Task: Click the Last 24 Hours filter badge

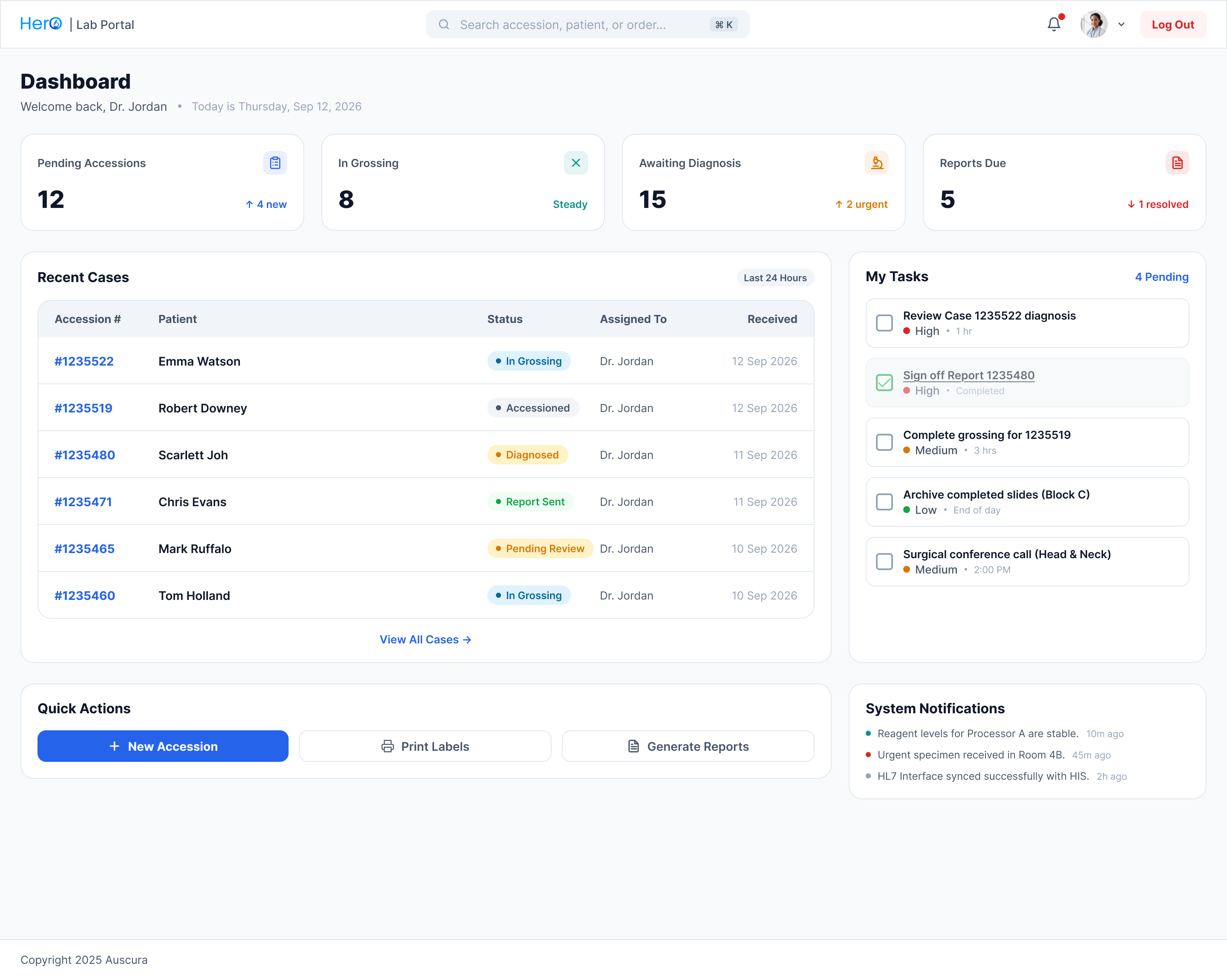Action: 775,278
